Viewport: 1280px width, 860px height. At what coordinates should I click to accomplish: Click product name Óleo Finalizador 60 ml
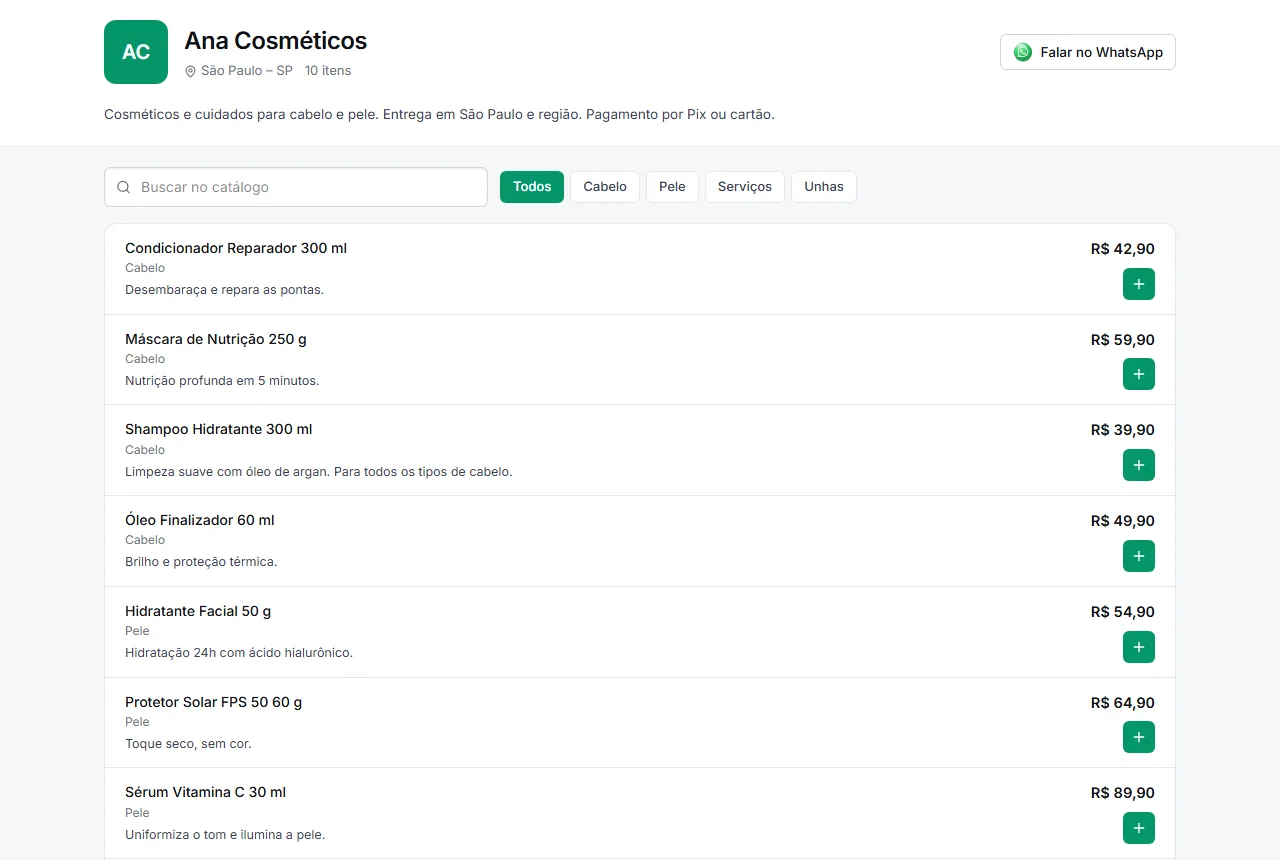[200, 520]
